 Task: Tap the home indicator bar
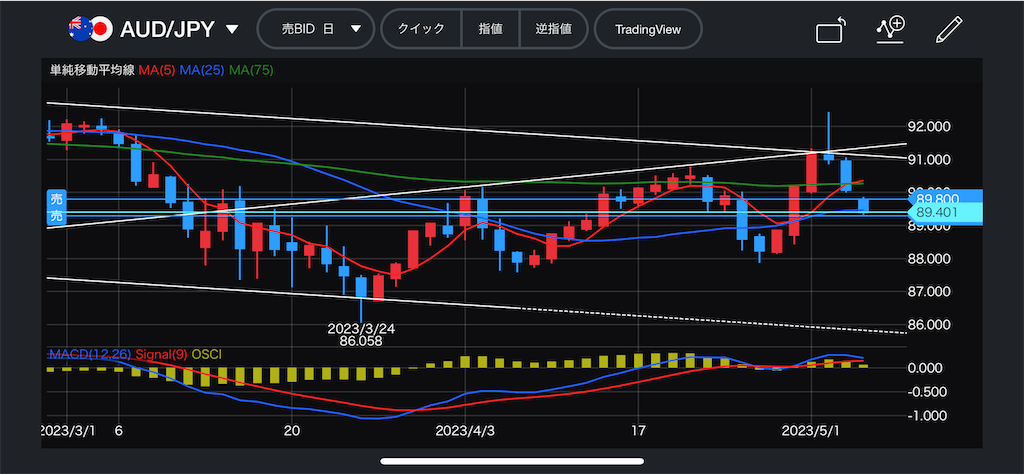pyautogui.click(x=511, y=462)
